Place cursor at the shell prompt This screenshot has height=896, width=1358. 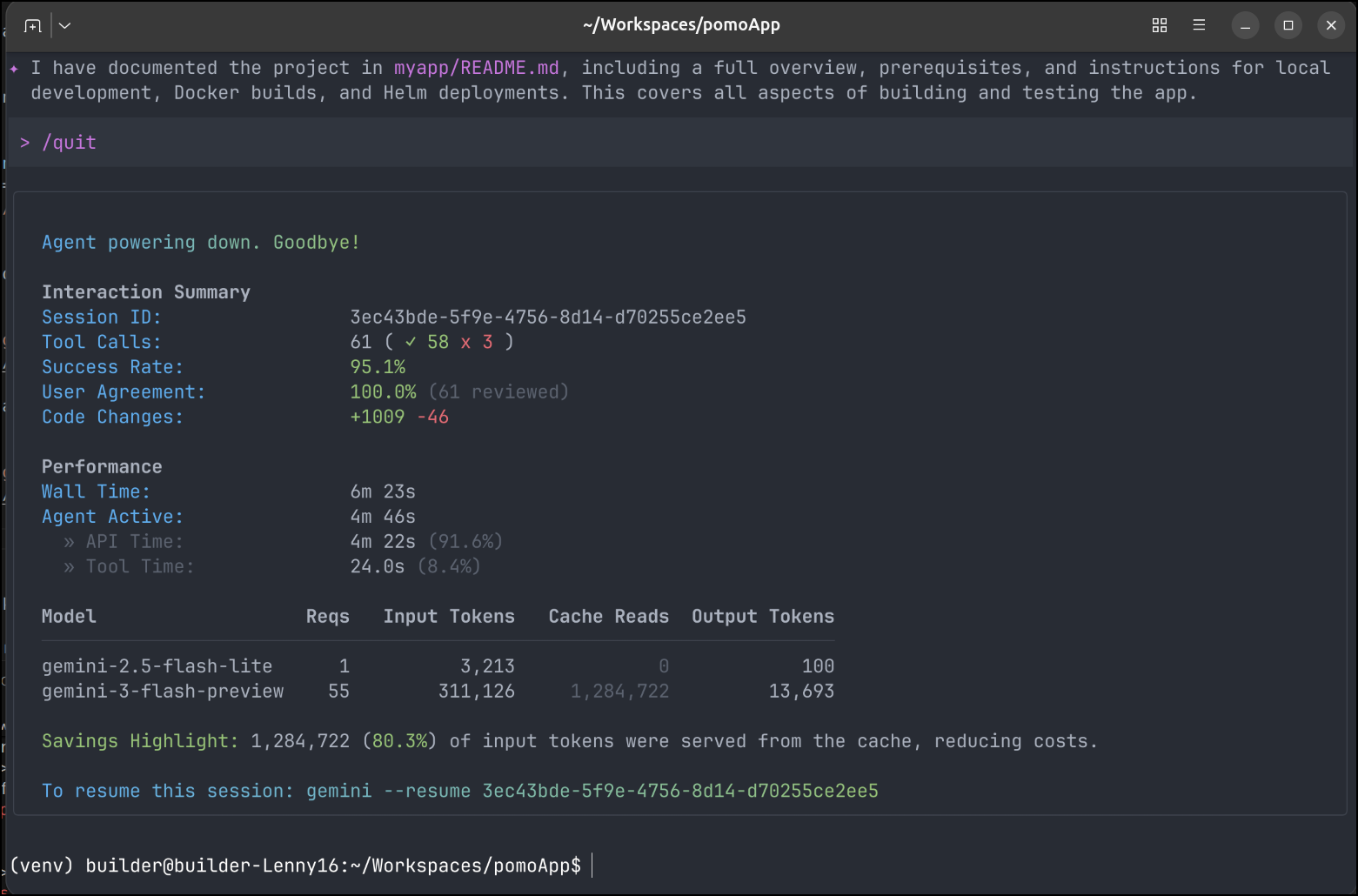coord(592,866)
